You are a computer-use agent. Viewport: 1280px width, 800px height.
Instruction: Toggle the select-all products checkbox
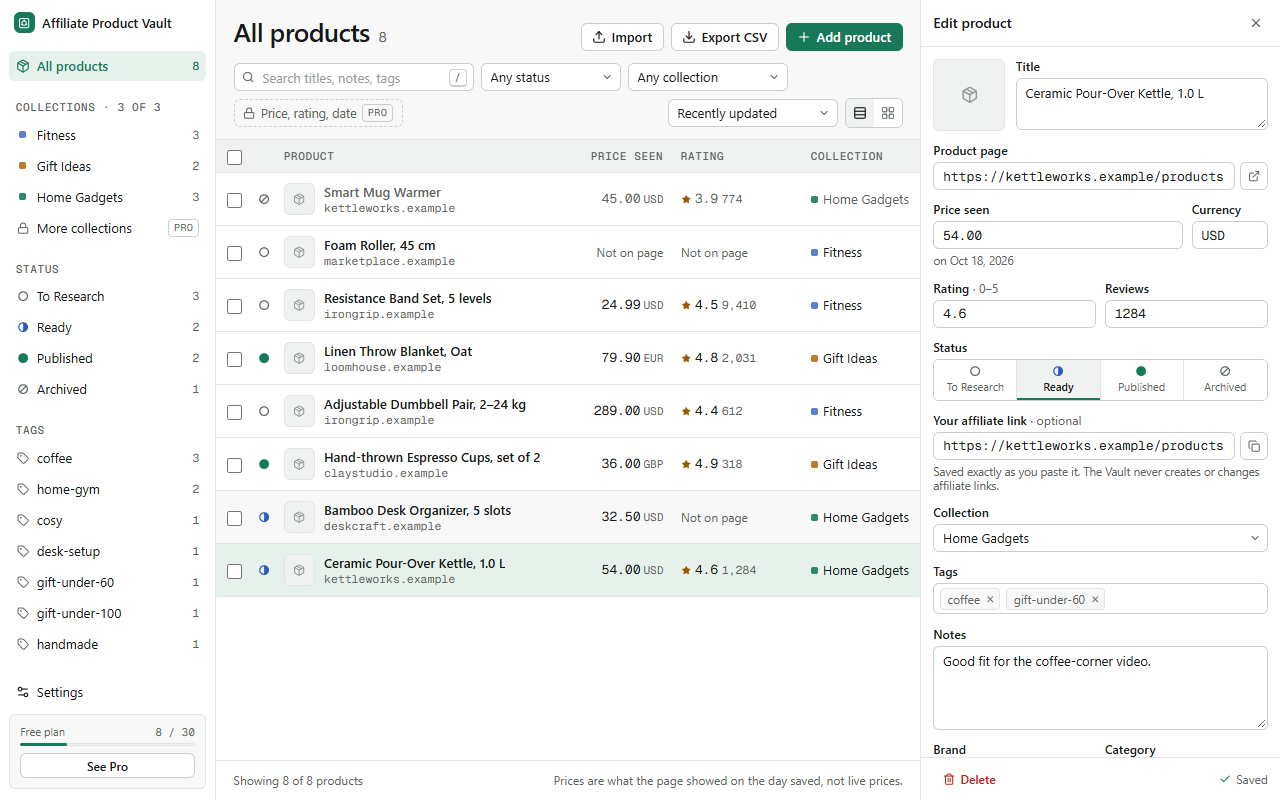234,157
